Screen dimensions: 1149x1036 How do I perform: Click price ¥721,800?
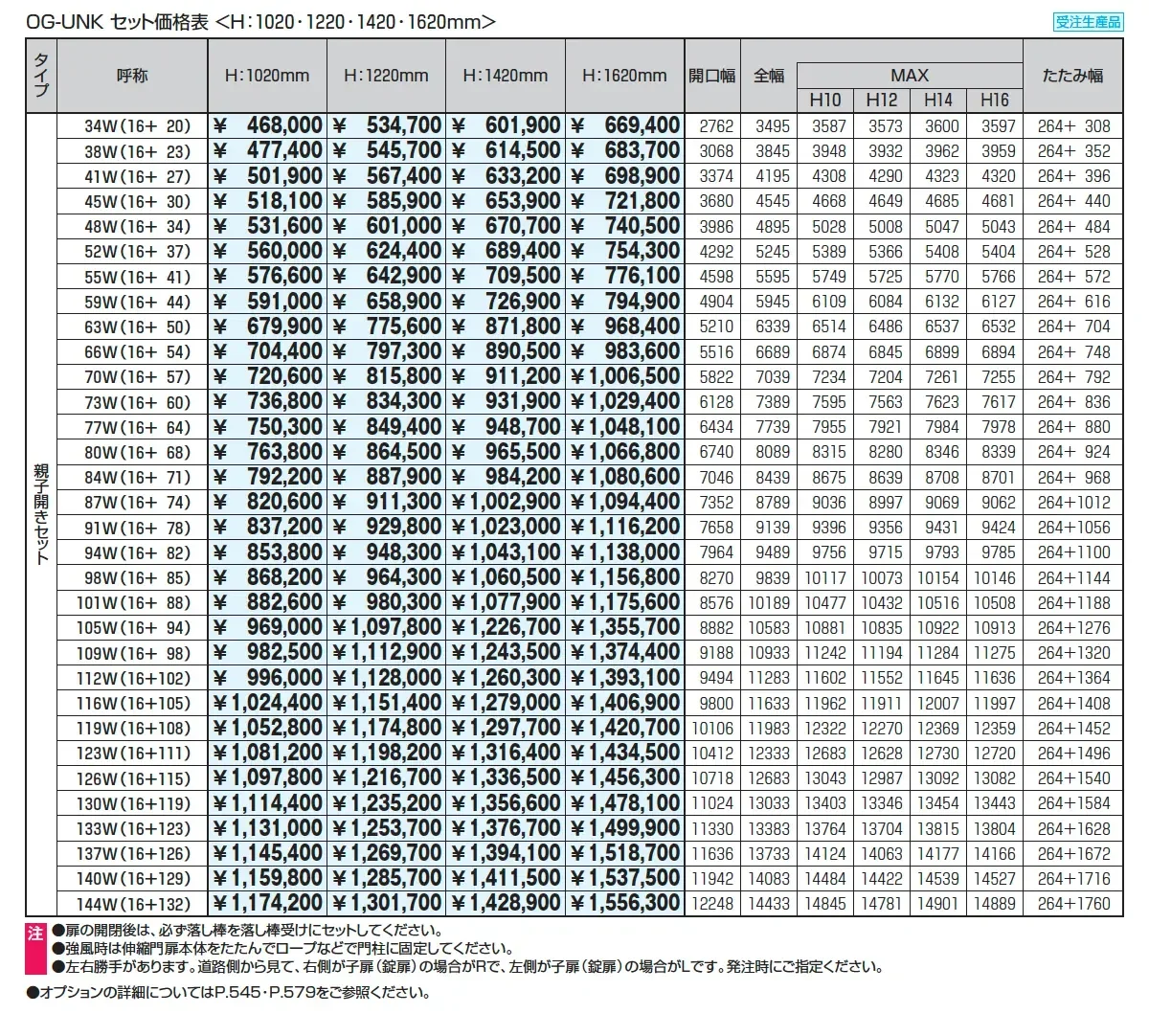[x=624, y=201]
